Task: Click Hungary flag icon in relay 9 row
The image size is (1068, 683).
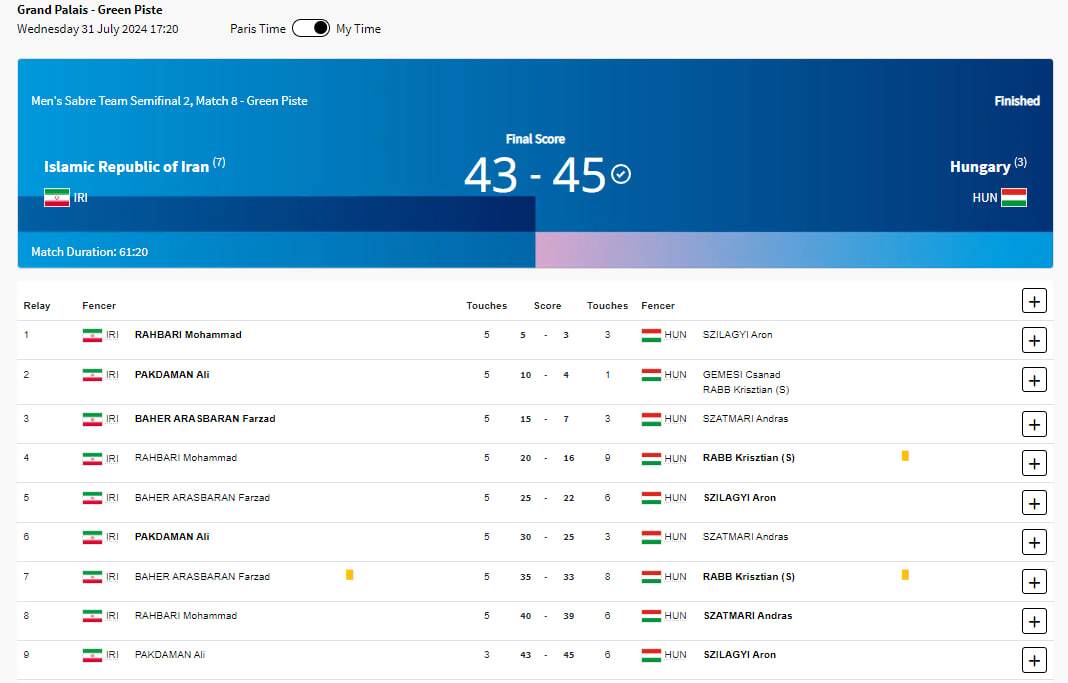Action: (652, 655)
